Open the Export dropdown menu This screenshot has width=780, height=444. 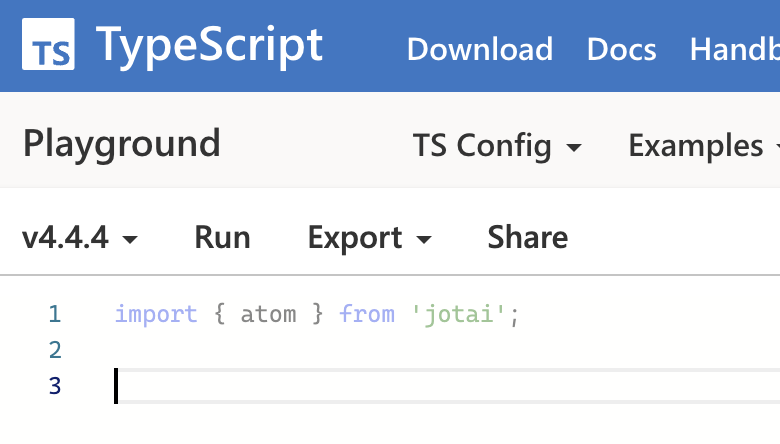click(x=370, y=237)
